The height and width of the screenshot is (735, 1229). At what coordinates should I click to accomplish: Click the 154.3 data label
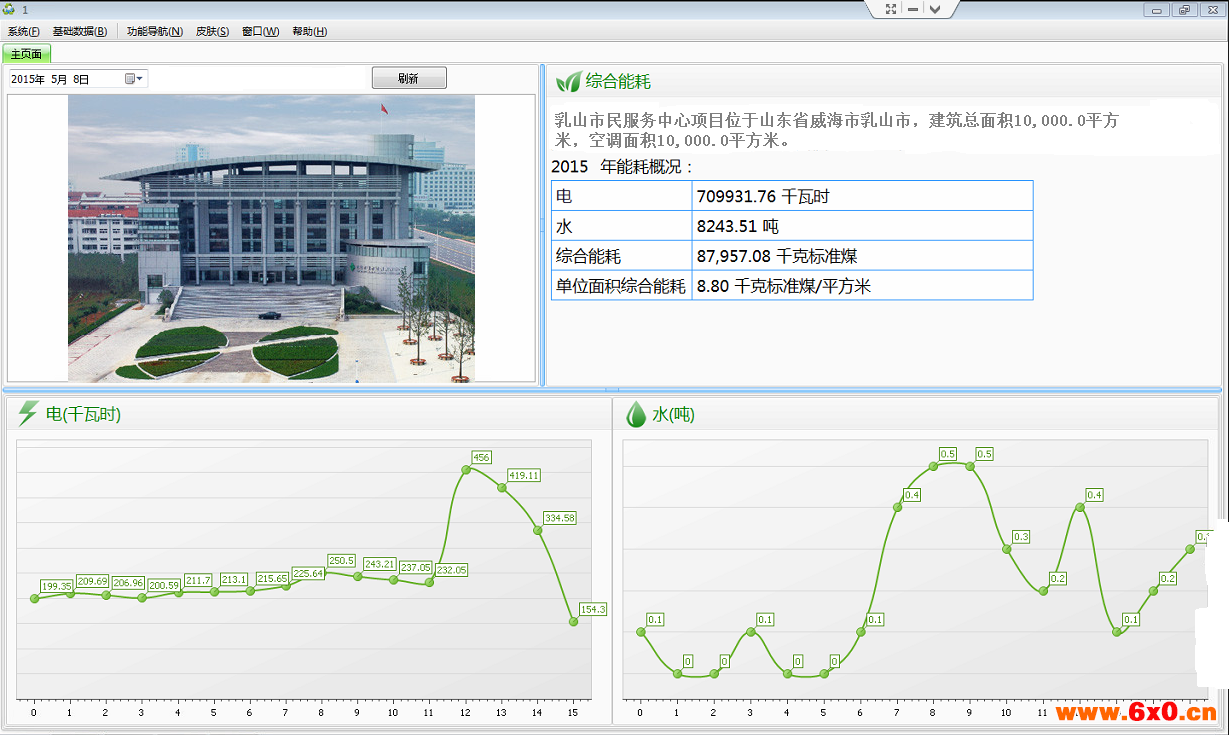pyautogui.click(x=593, y=609)
